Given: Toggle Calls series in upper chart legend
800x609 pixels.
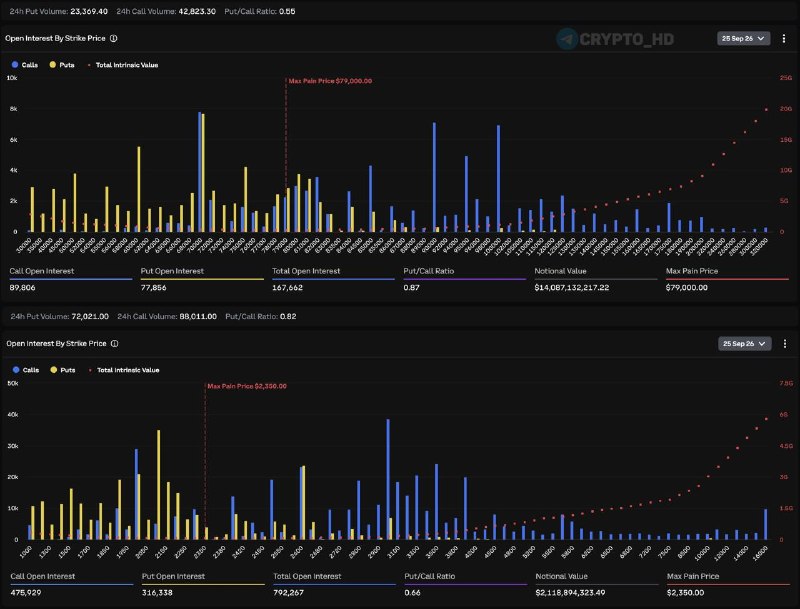Looking at the screenshot, I should coord(25,65).
